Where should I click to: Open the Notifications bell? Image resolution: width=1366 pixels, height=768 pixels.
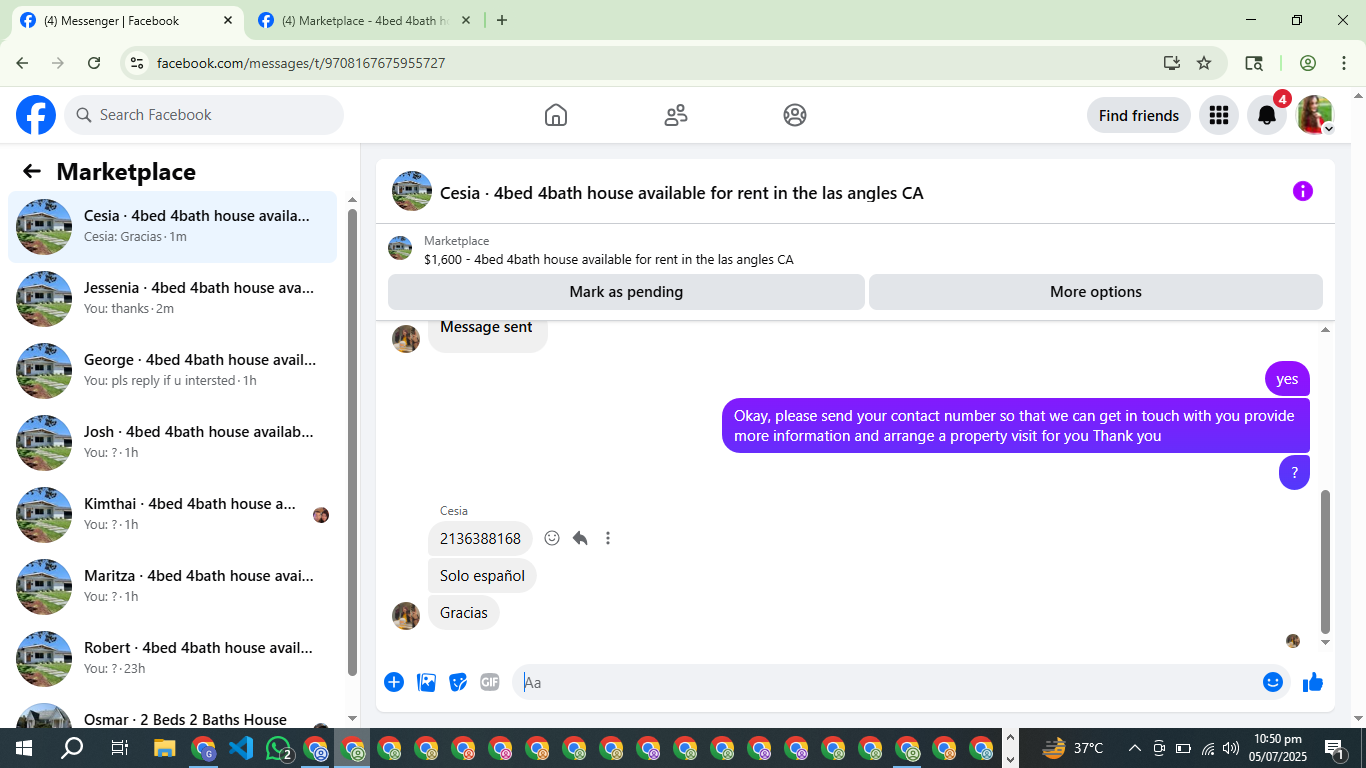point(1267,115)
